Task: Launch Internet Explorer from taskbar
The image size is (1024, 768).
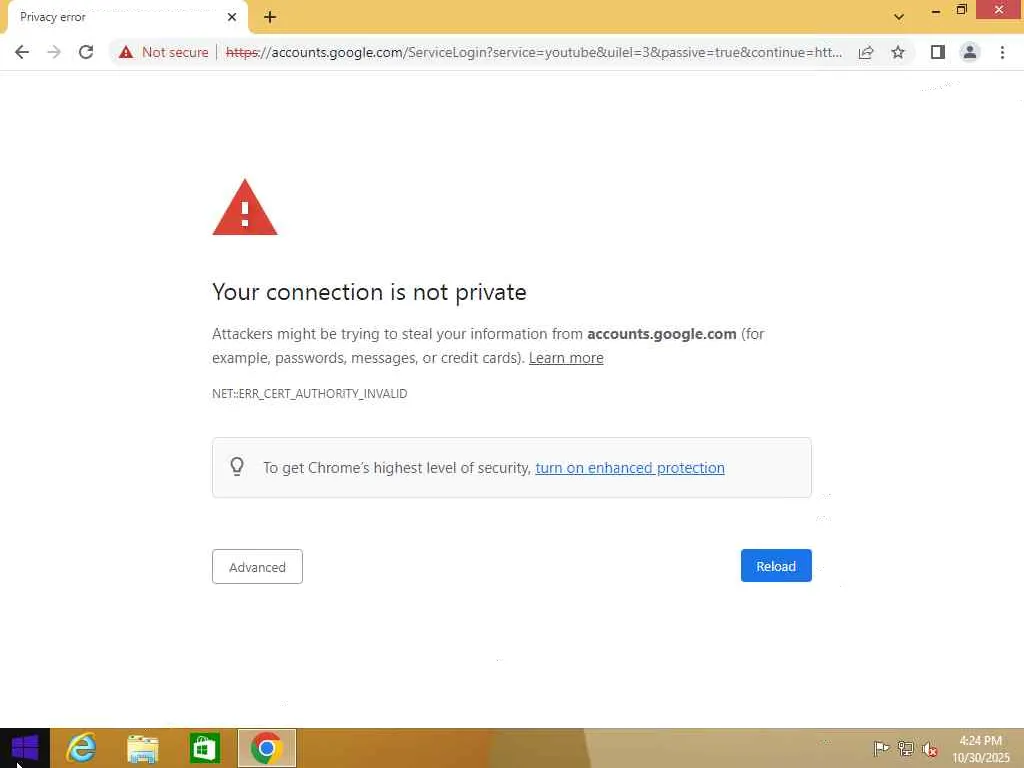Action: pos(82,748)
